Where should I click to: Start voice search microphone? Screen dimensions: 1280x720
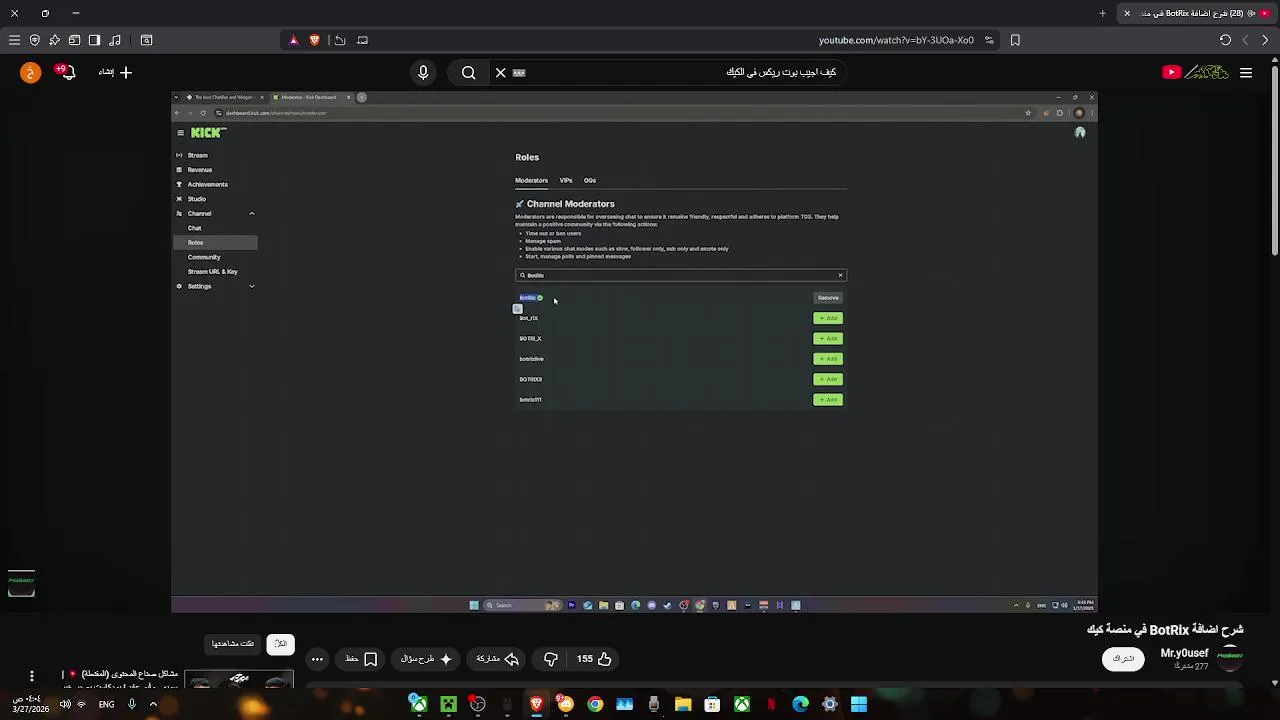pos(423,72)
